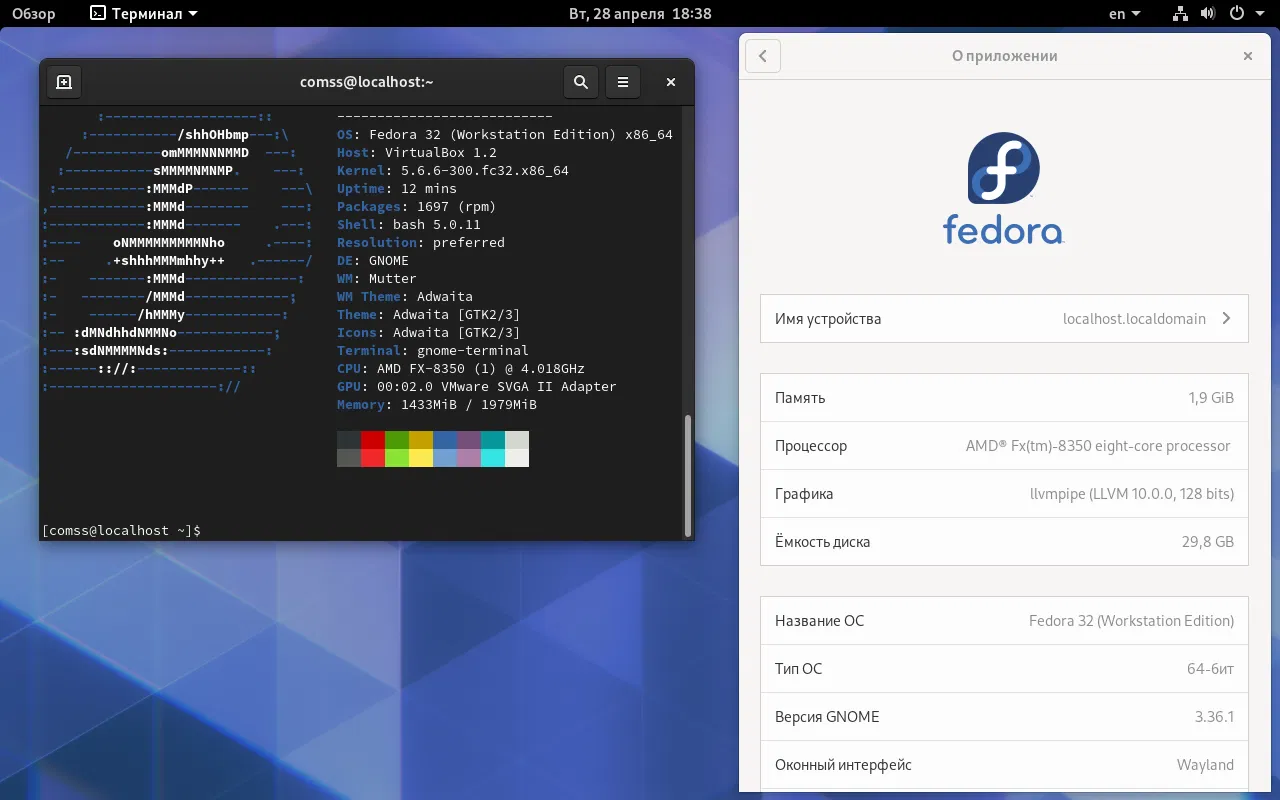Click the terminal command prompt line
The height and width of the screenshot is (800, 1280).
(x=122, y=530)
